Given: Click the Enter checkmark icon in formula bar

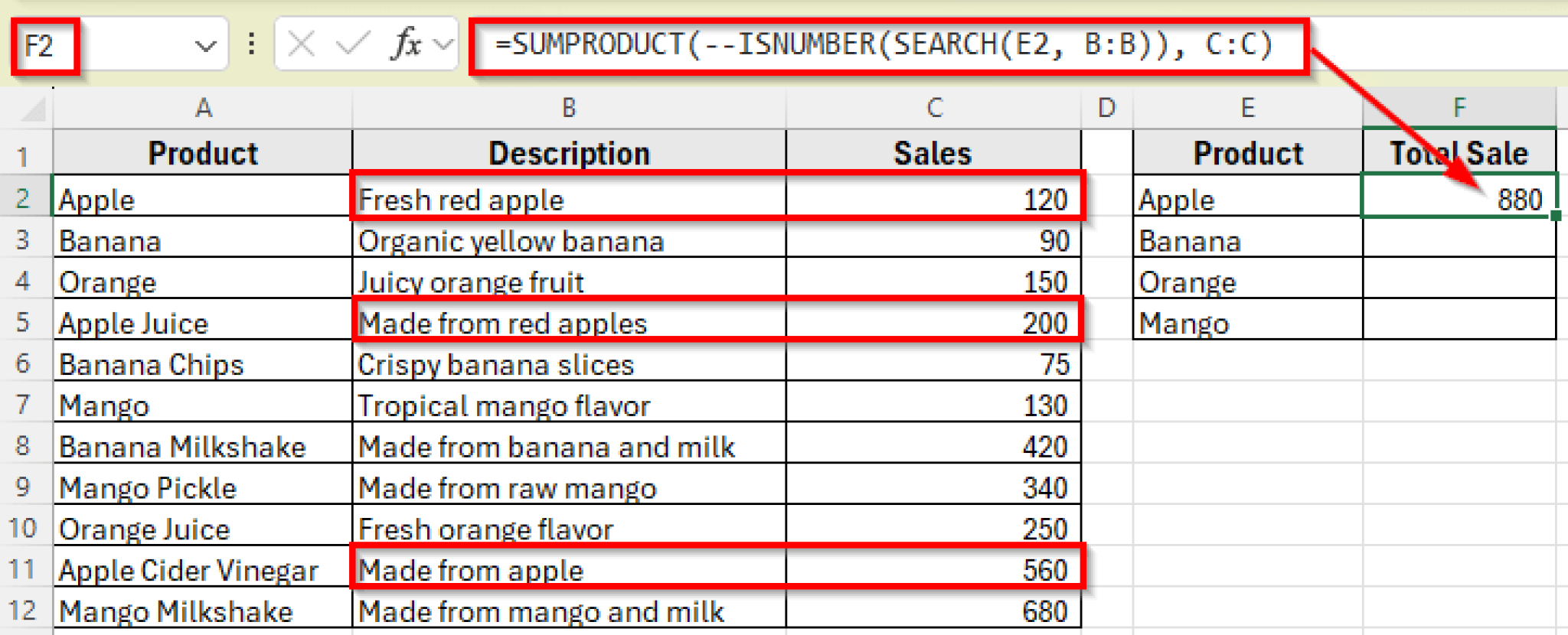Looking at the screenshot, I should pos(353,44).
